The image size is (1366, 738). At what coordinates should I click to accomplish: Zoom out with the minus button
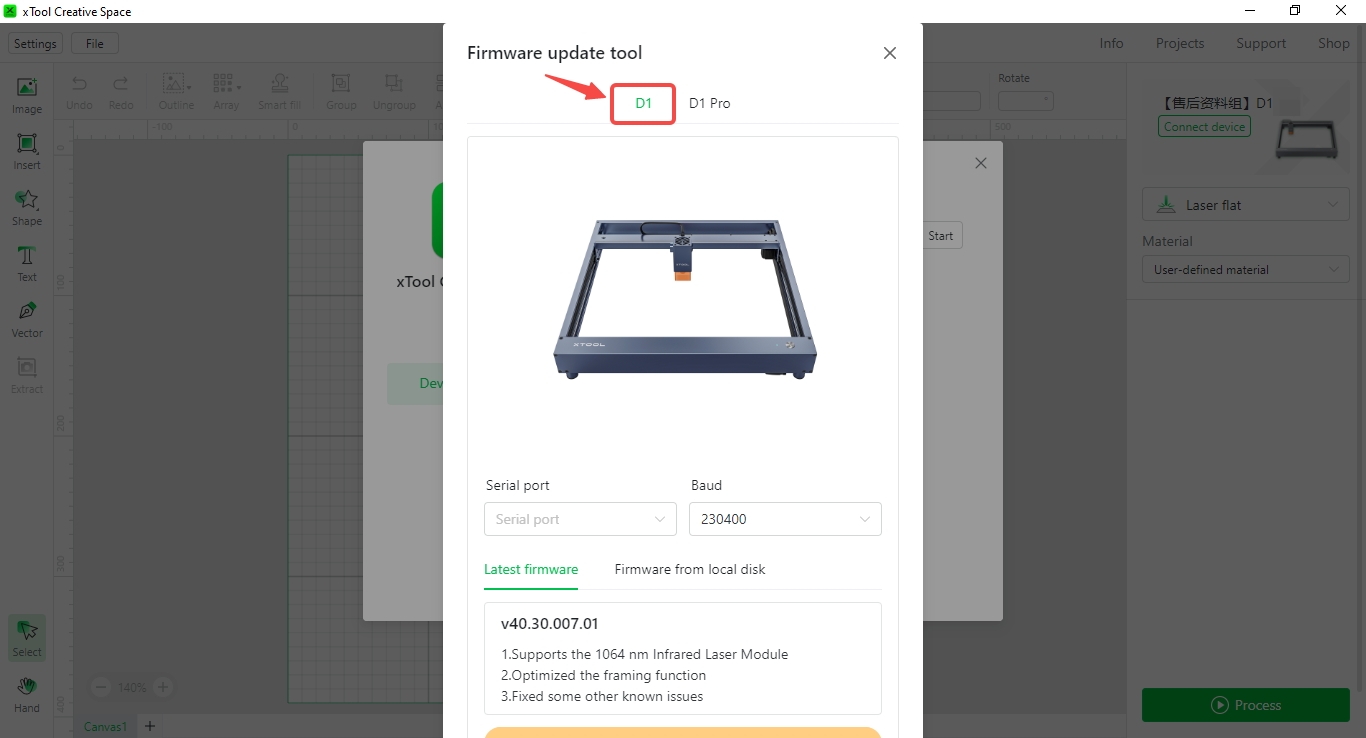click(x=101, y=687)
